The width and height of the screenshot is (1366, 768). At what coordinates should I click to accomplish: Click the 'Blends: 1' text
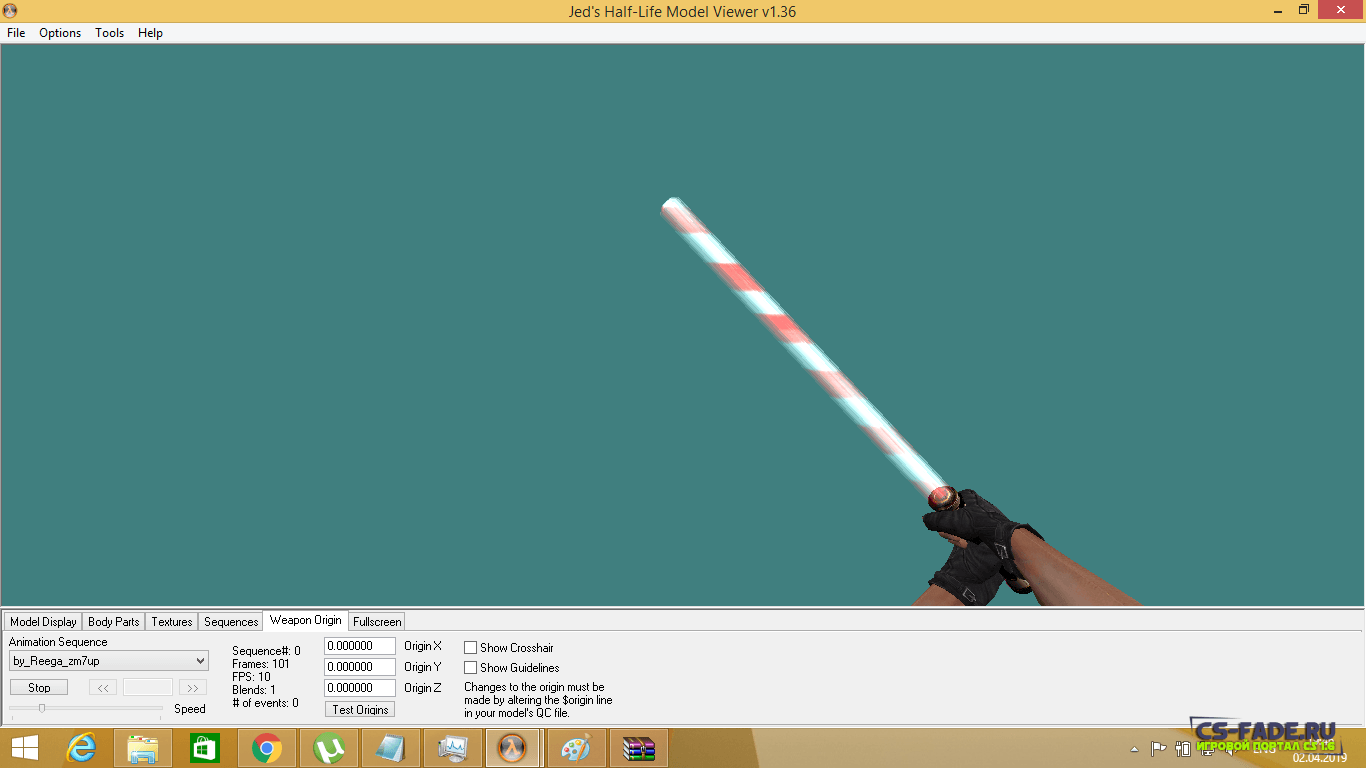254,690
